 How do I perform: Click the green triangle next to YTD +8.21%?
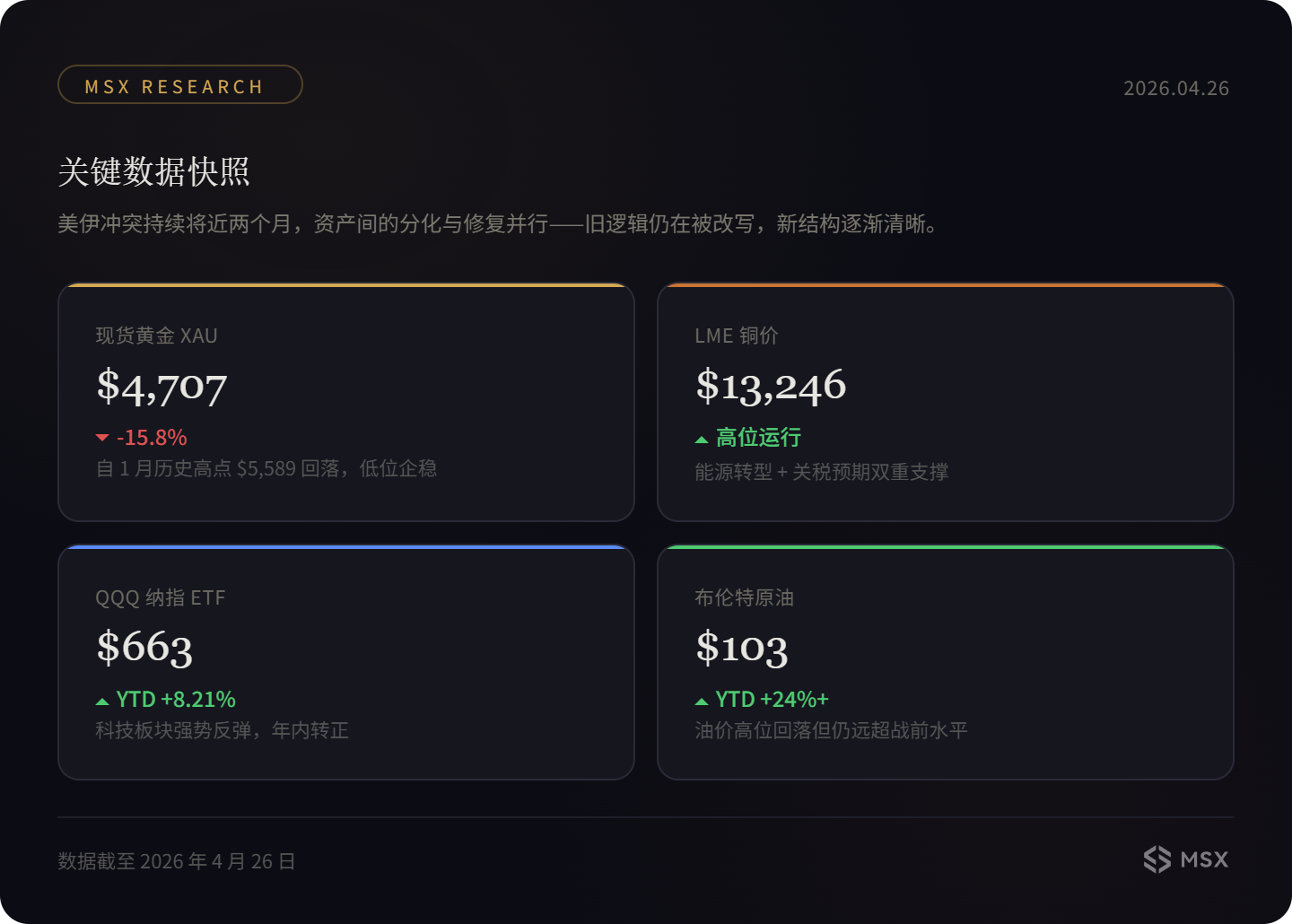[x=102, y=702]
